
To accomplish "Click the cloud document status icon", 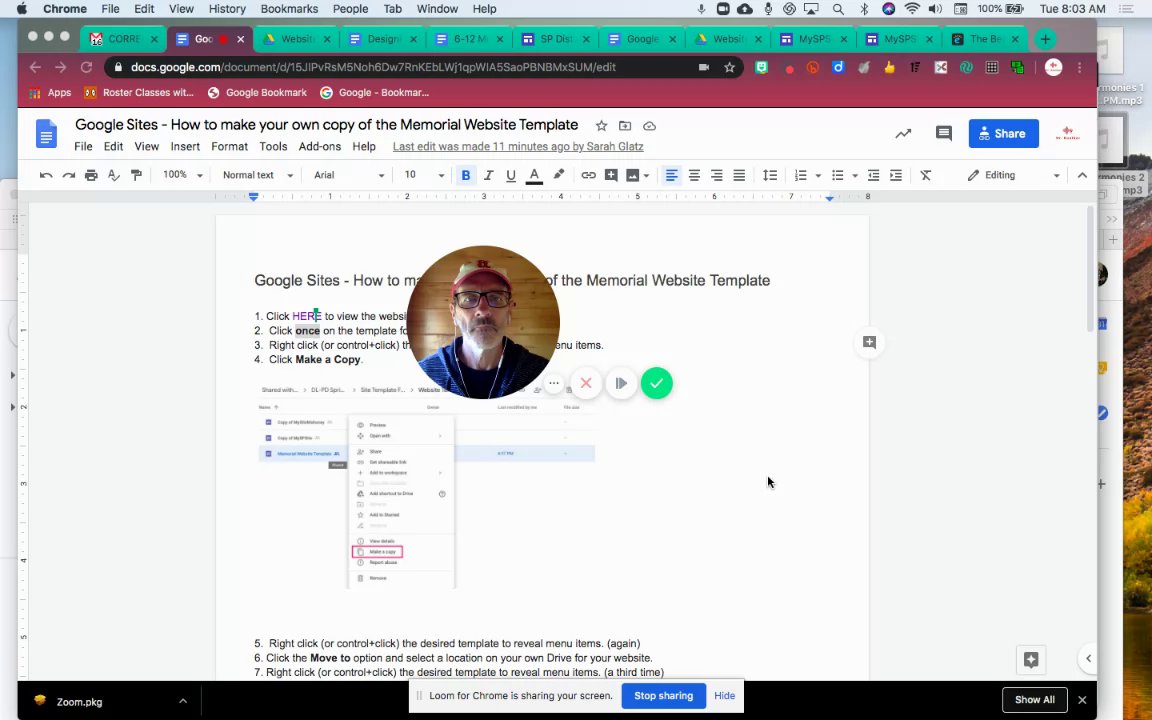I will [649, 126].
